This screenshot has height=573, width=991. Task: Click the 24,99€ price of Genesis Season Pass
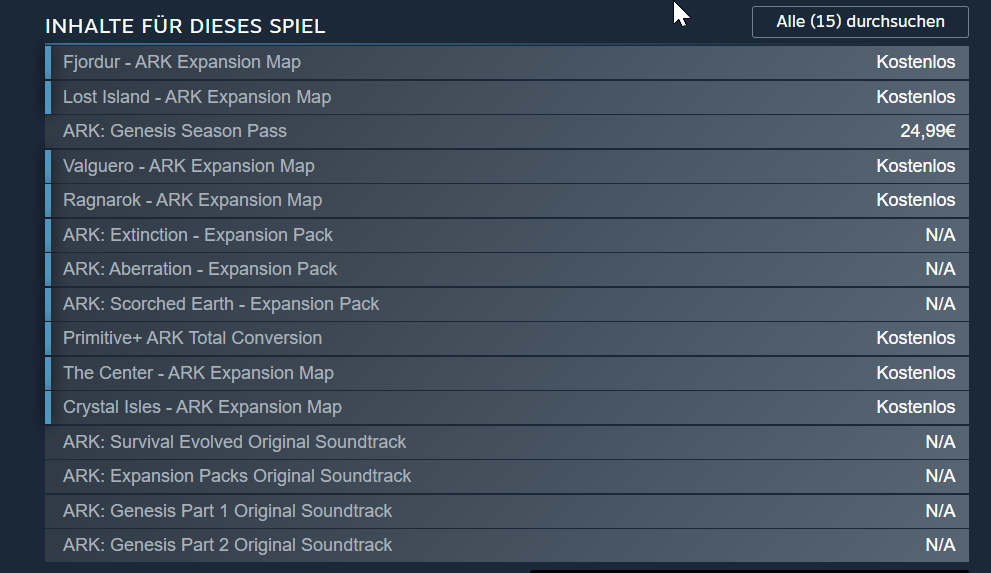928,131
